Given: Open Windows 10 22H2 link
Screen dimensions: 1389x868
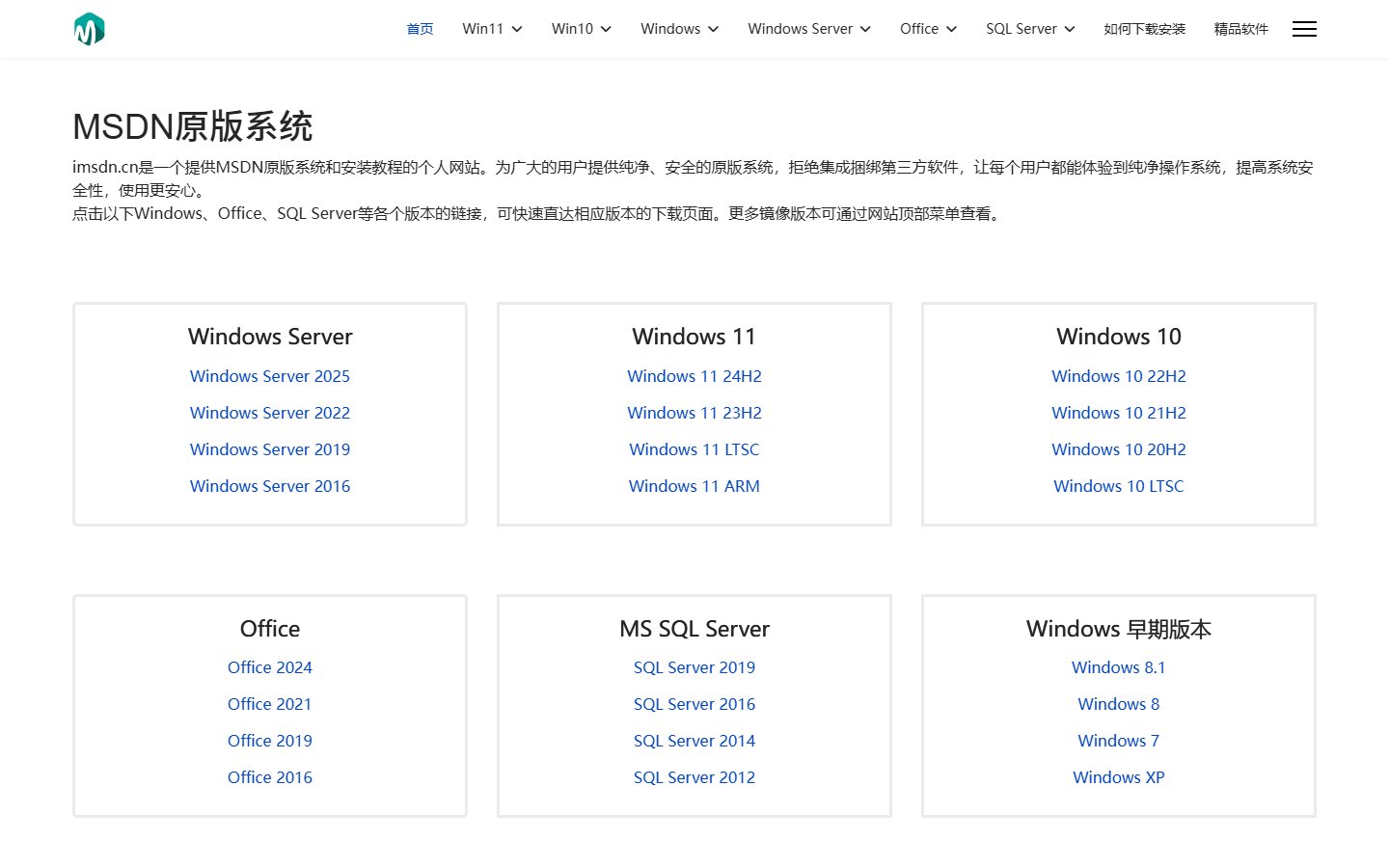Looking at the screenshot, I should [x=1119, y=376].
